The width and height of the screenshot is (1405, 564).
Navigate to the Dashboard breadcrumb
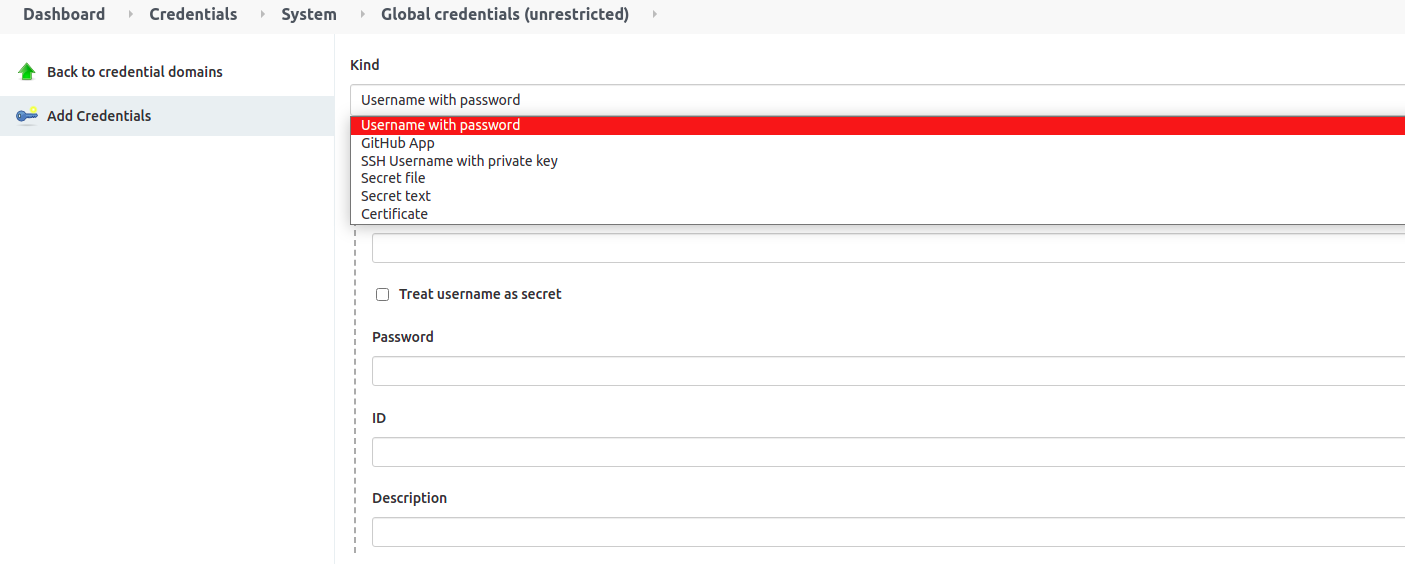[64, 15]
